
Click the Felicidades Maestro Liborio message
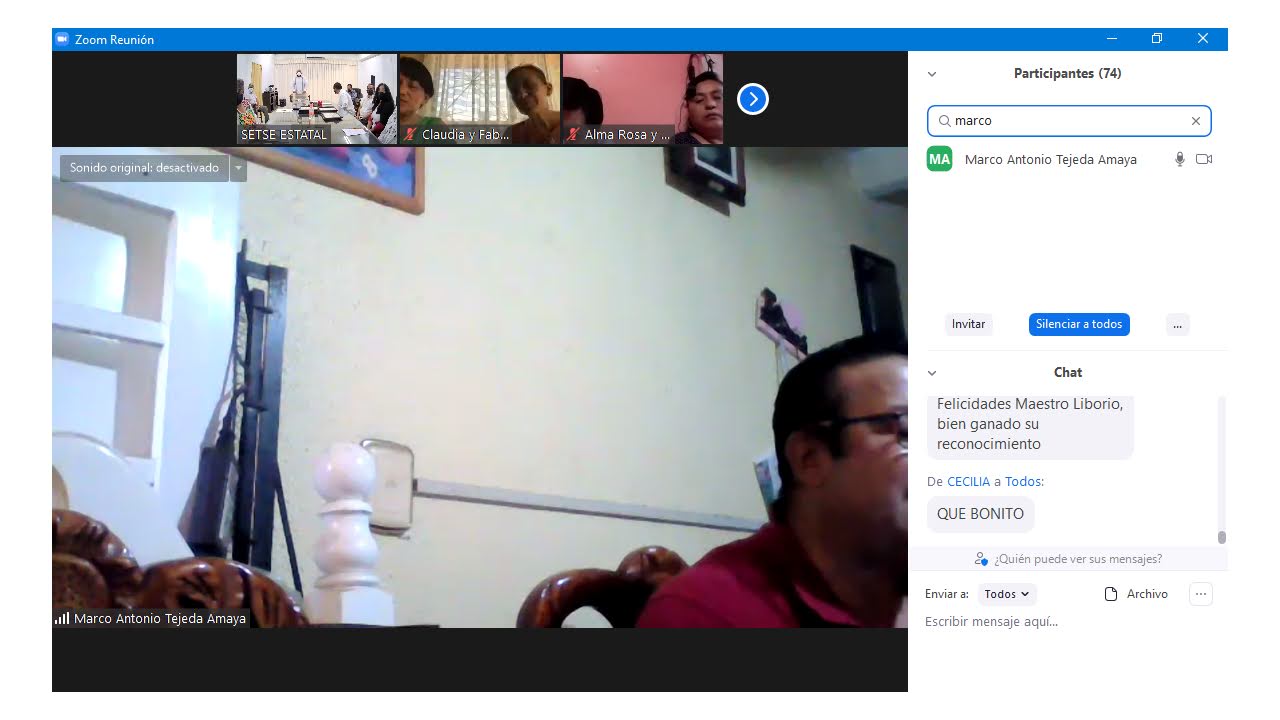tap(1030, 425)
